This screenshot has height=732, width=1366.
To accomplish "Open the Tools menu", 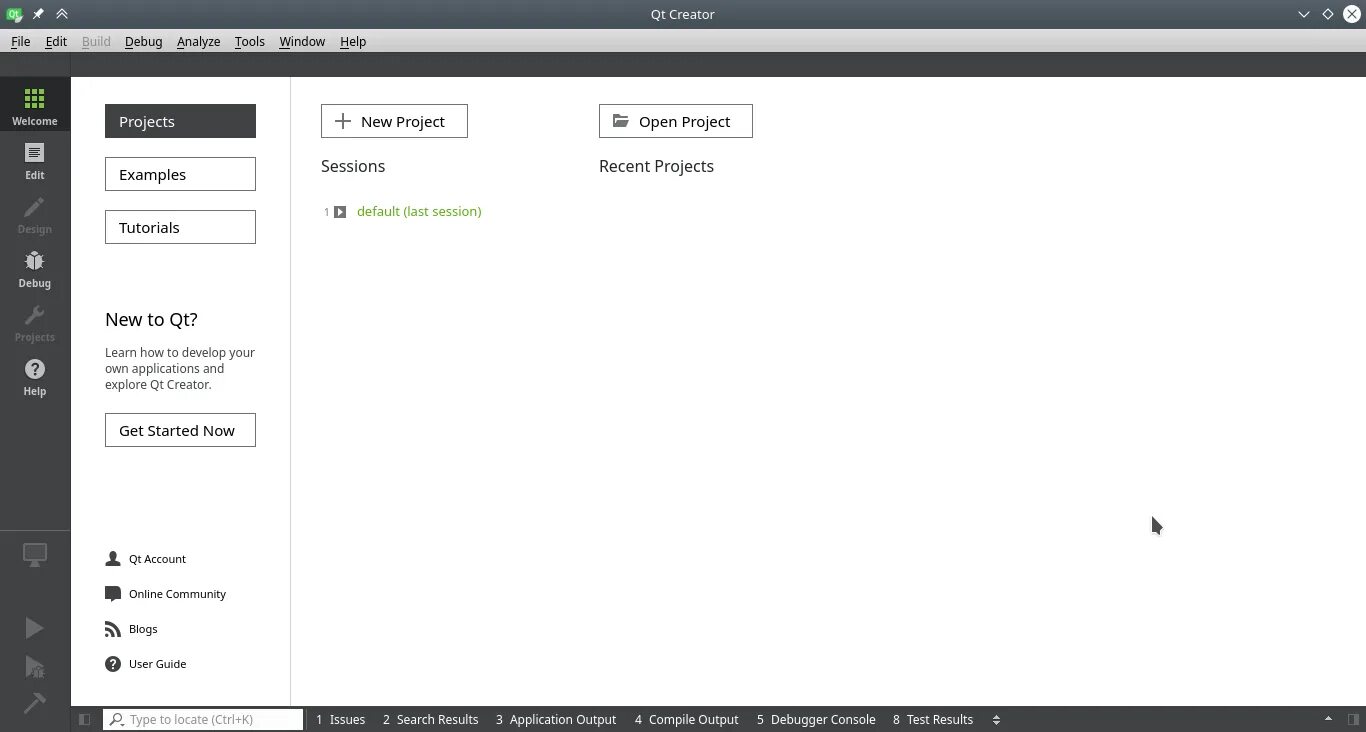I will (x=249, y=41).
